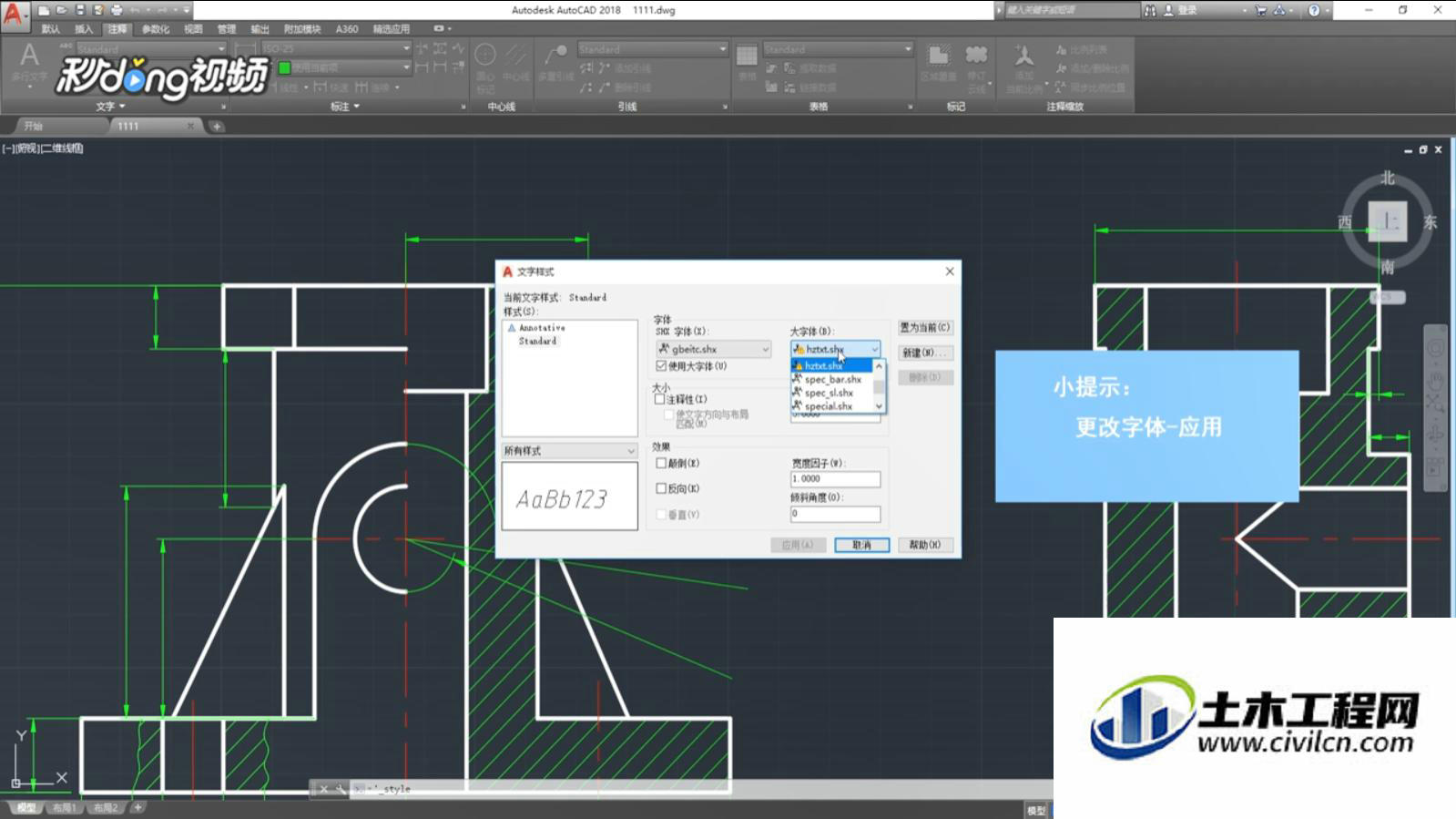This screenshot has height=819, width=1456.
Task: Click the Open file quick-access icon
Action: pos(61,10)
